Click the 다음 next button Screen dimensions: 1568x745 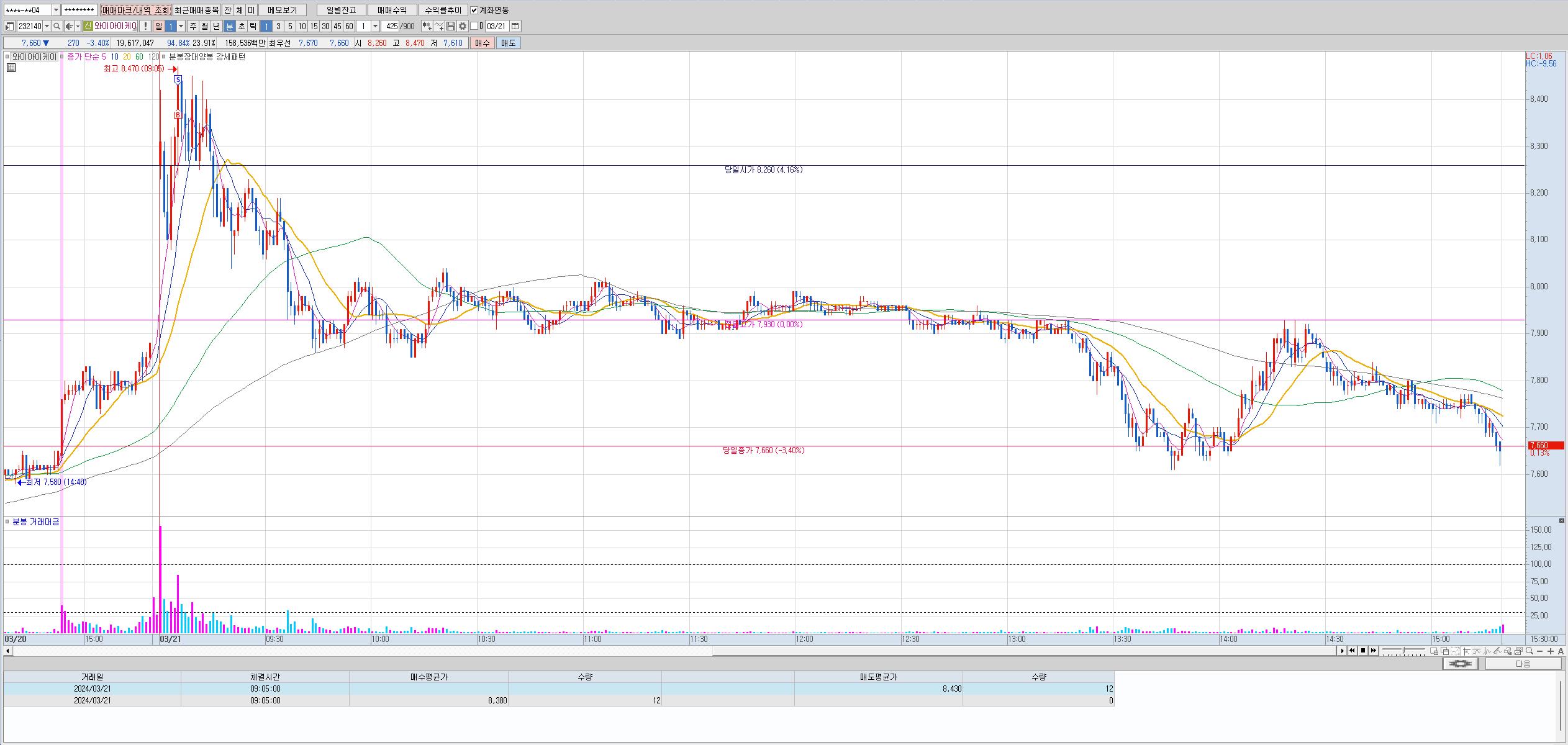1523,664
